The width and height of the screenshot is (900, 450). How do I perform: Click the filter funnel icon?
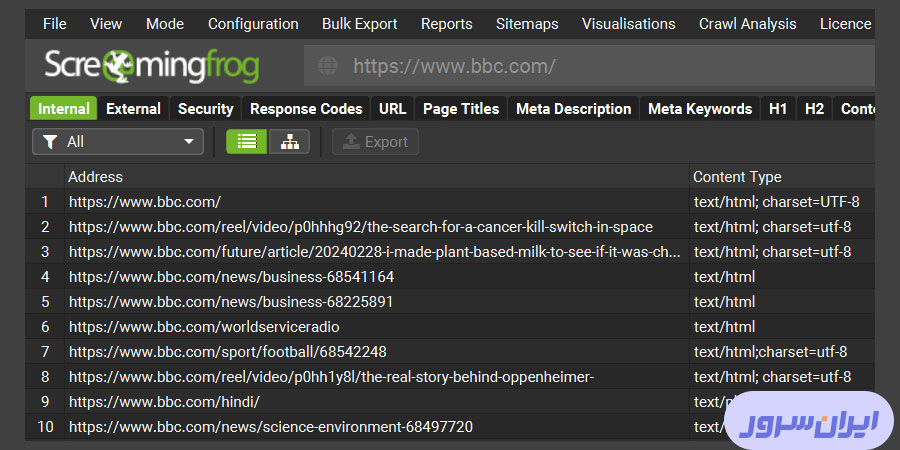pyautogui.click(x=49, y=142)
